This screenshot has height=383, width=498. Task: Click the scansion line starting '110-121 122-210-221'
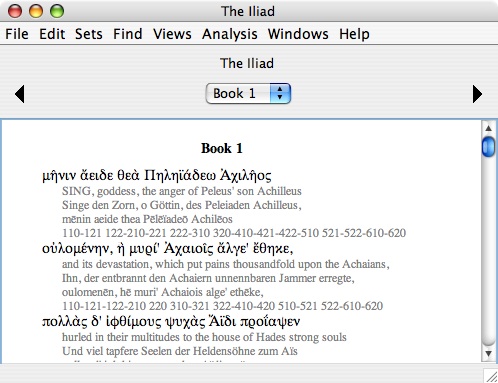coord(234,233)
